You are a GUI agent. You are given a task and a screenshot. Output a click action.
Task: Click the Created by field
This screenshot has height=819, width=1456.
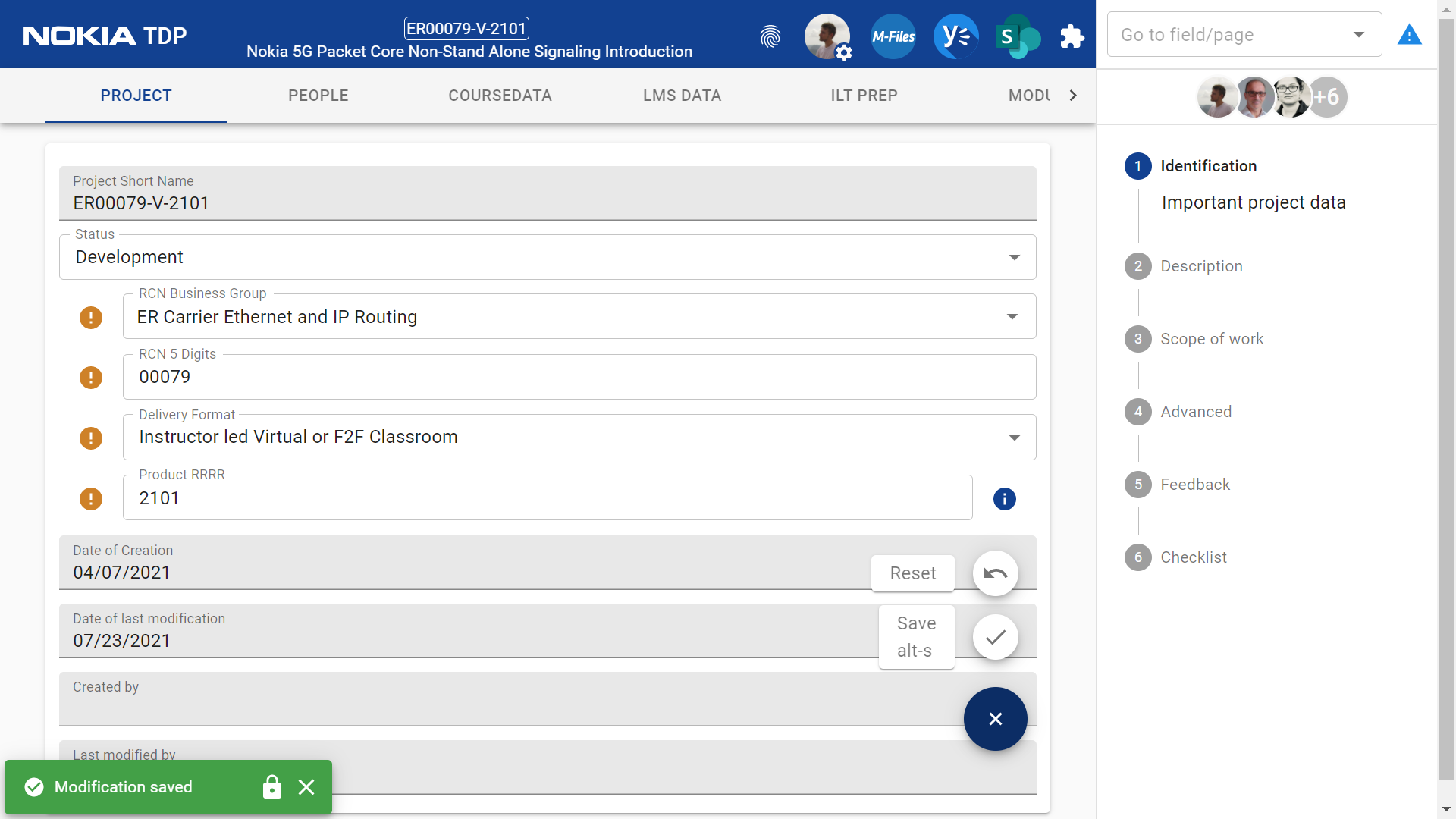[548, 699]
